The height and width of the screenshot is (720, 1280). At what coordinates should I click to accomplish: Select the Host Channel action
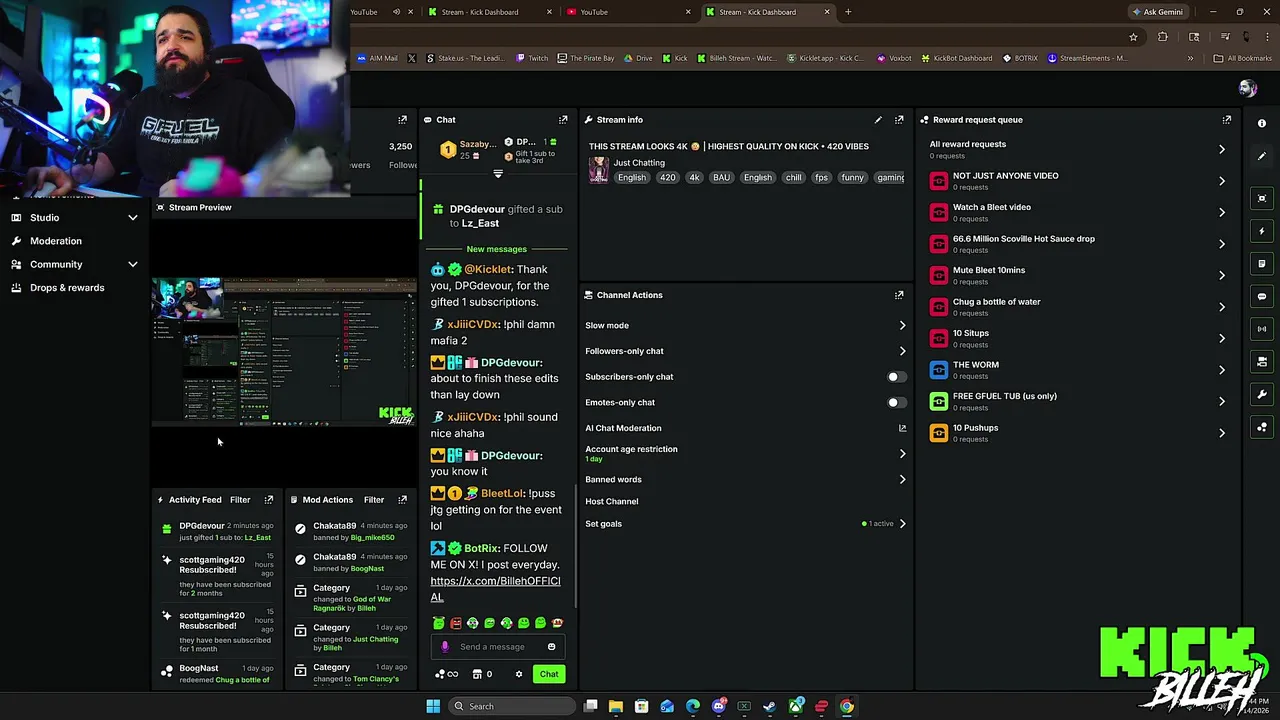point(612,502)
